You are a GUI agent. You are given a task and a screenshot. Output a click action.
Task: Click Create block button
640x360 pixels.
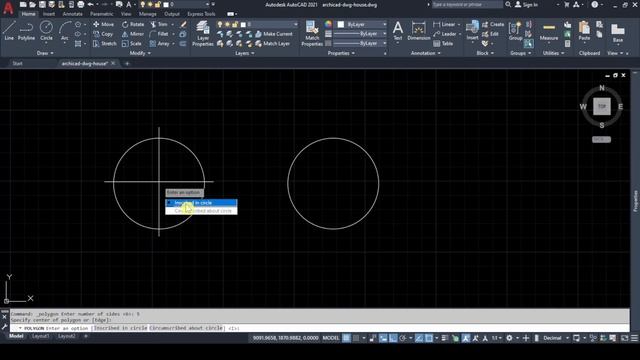[x=493, y=24]
